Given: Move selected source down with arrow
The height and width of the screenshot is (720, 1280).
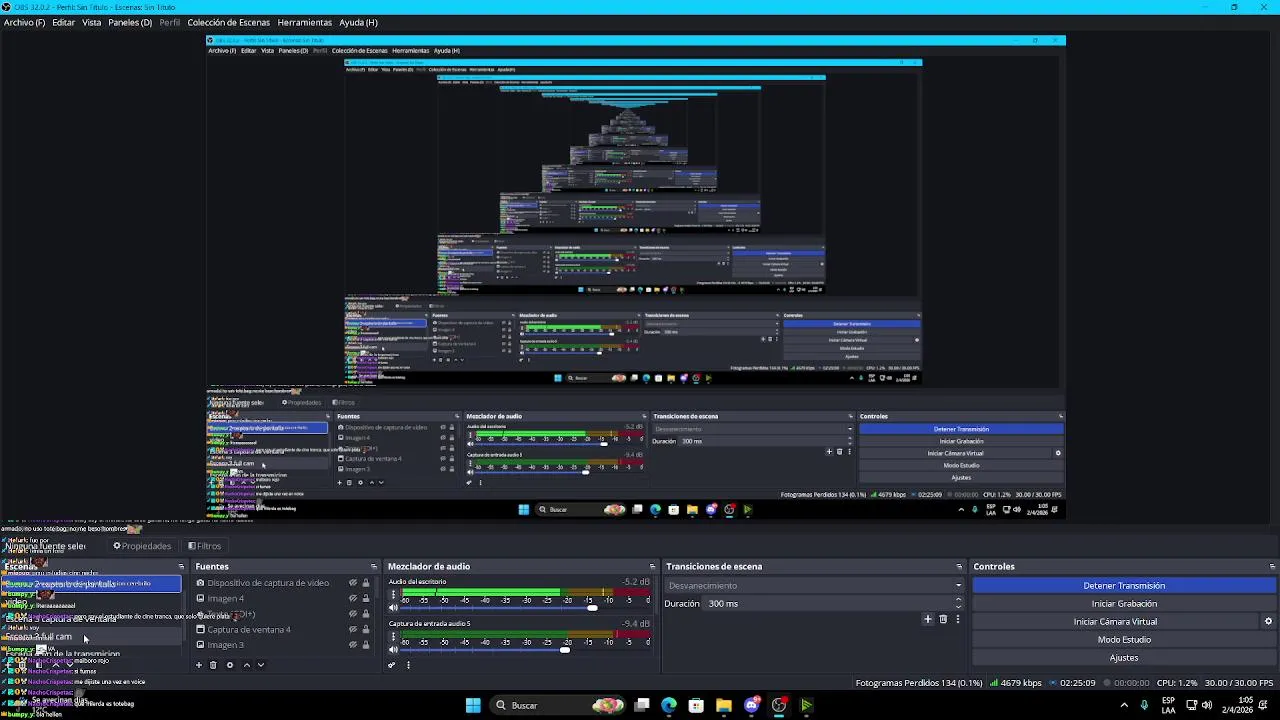Looking at the screenshot, I should tap(261, 665).
